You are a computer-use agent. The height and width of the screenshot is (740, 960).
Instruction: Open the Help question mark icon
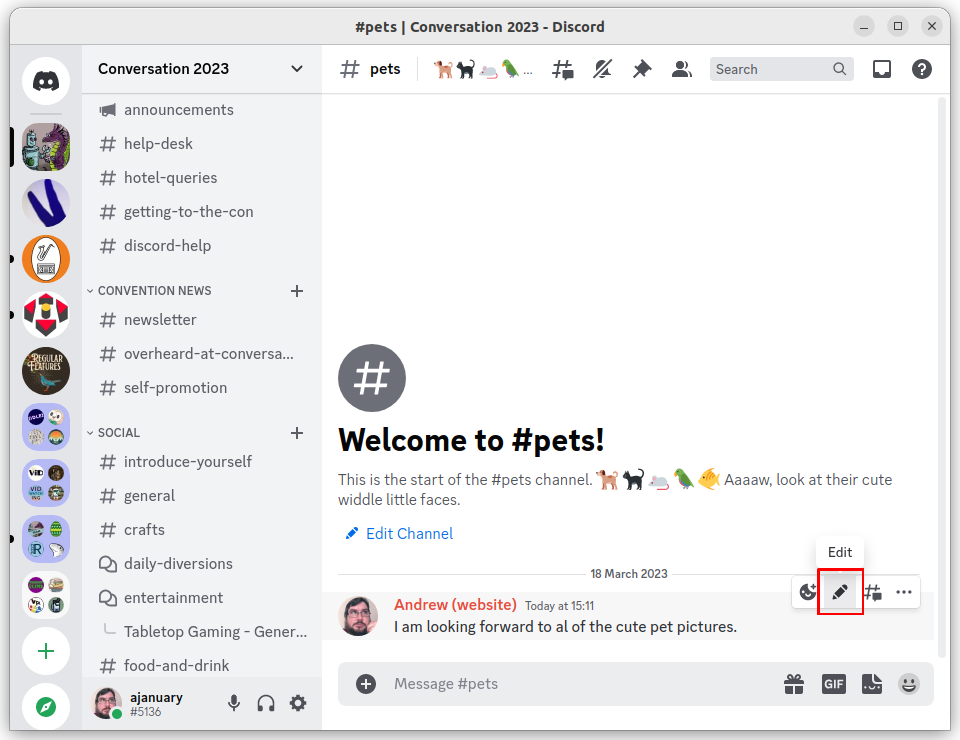pyautogui.click(x=921, y=69)
